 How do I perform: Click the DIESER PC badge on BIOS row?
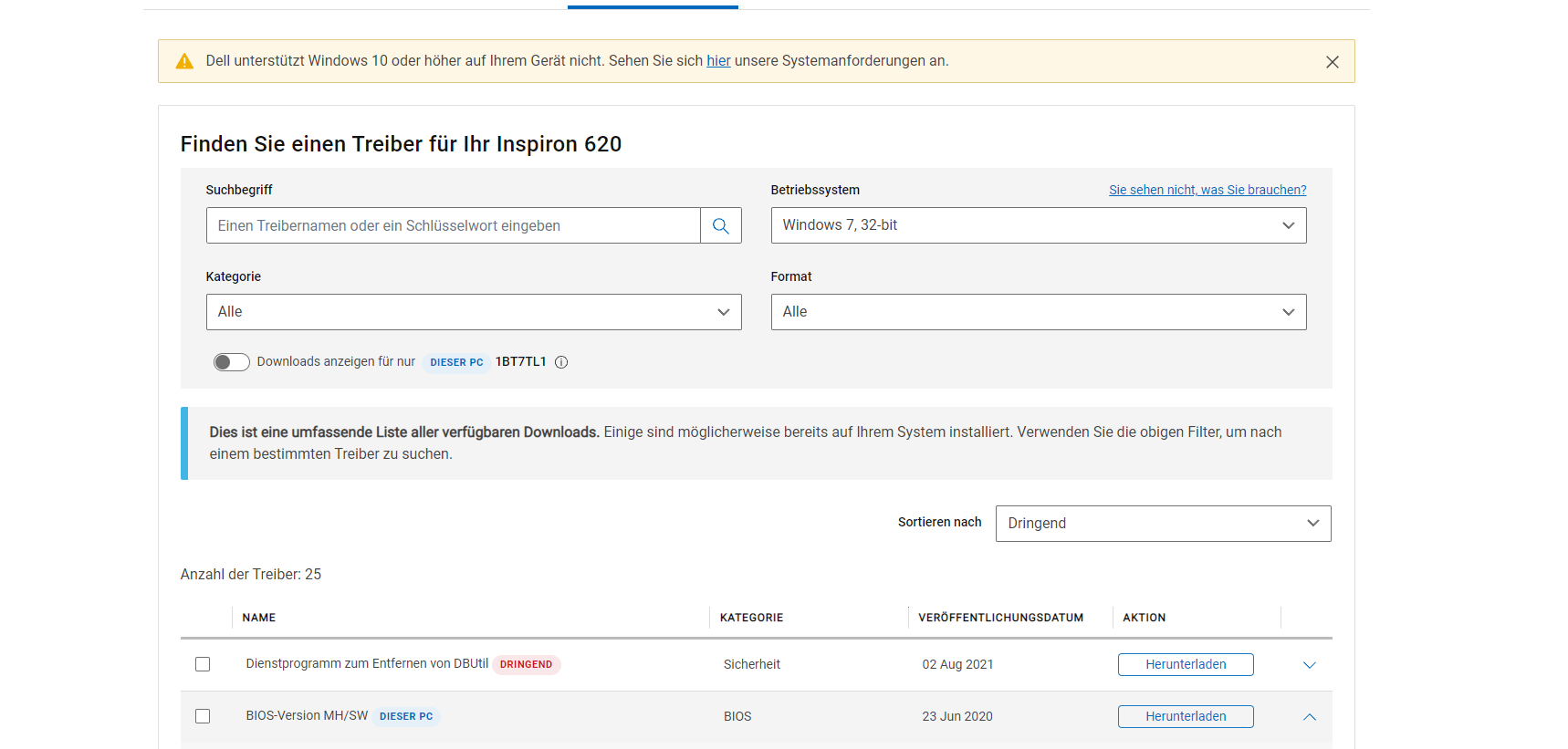click(x=406, y=716)
